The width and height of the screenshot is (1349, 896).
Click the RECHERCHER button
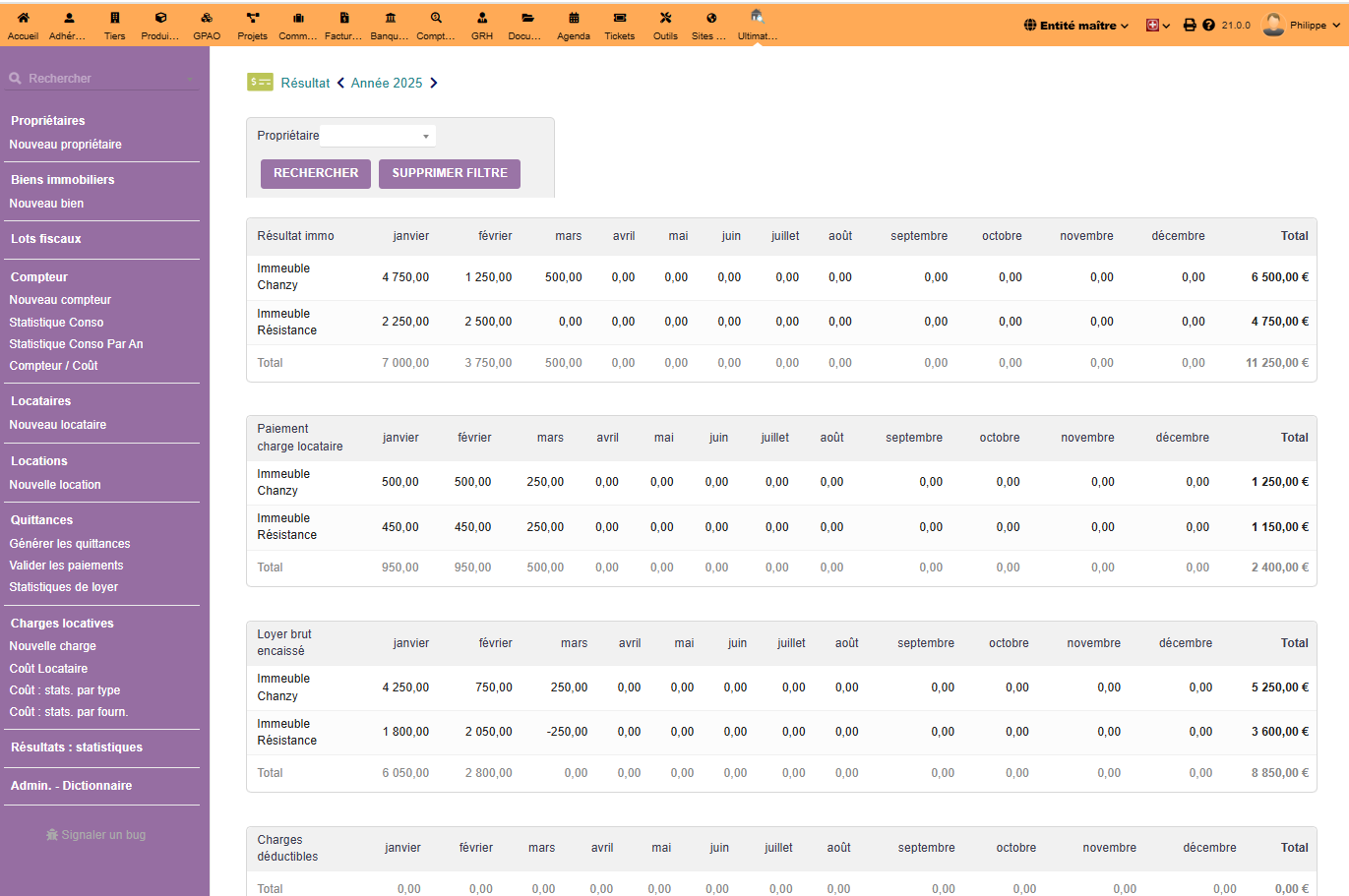[x=316, y=173]
